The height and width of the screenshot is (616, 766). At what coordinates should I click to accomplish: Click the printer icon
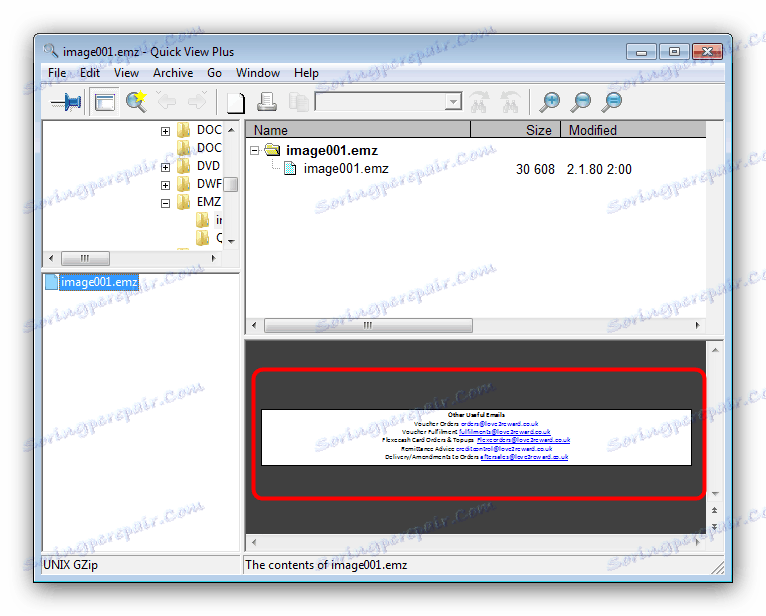(267, 102)
